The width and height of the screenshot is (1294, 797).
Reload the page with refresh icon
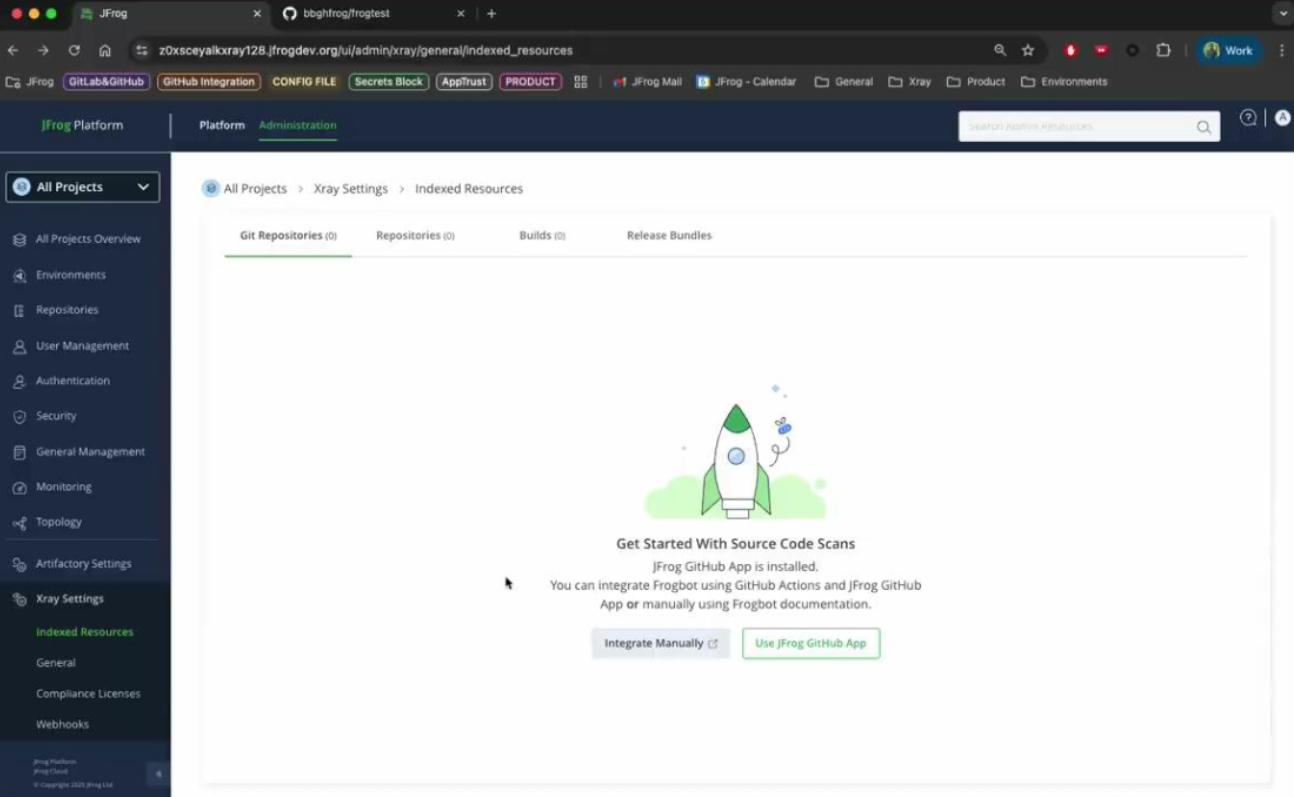74,50
